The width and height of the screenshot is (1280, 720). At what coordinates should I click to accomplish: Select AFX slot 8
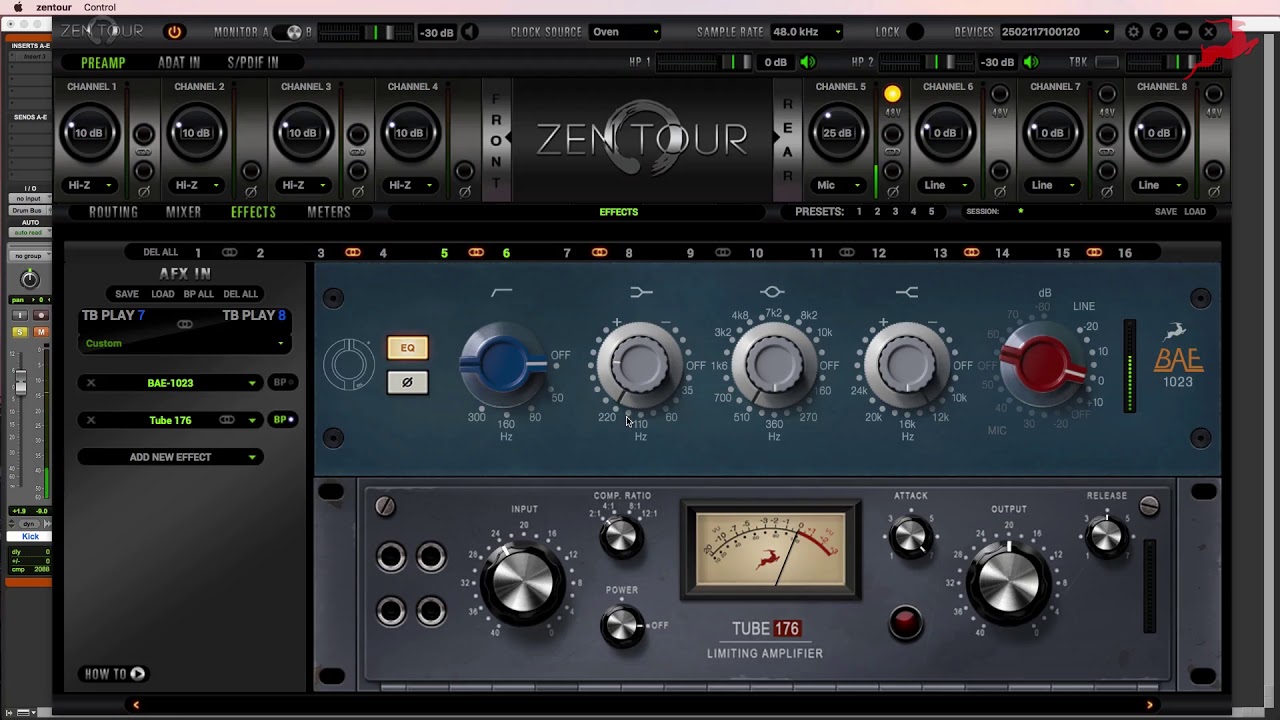629,253
